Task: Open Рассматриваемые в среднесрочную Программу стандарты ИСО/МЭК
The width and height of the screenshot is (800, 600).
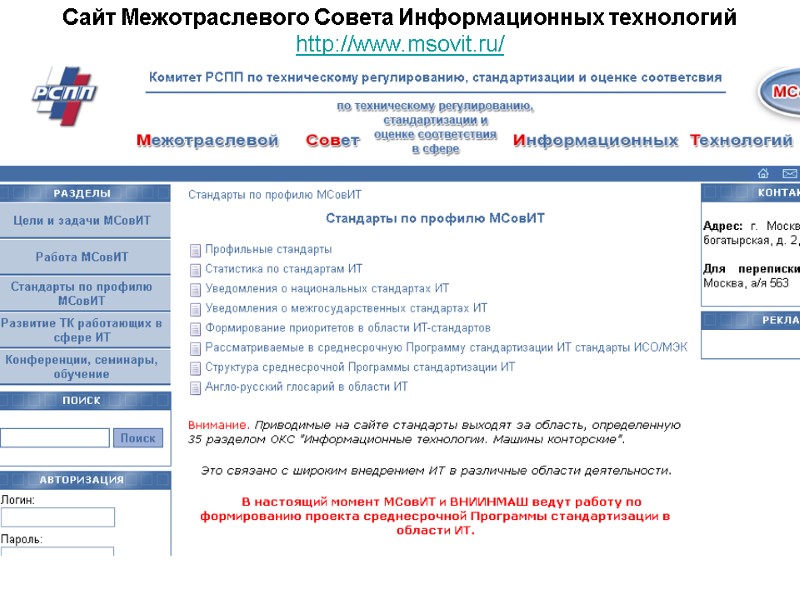Action: tap(446, 347)
